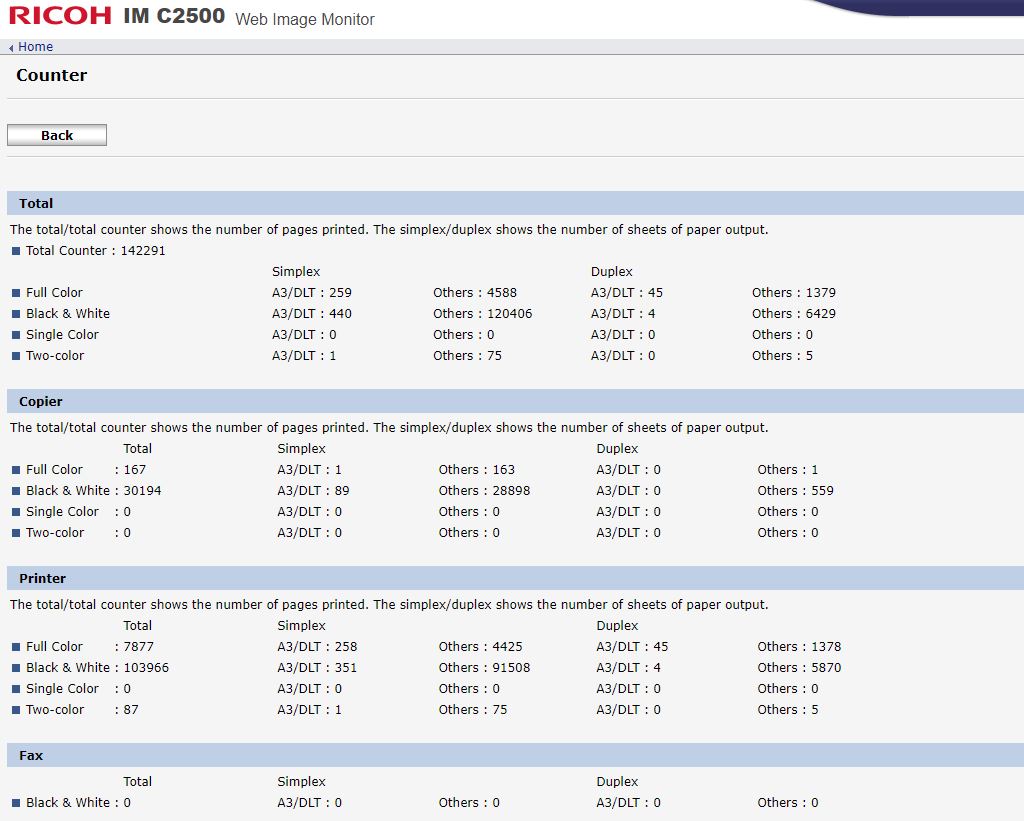Select A3/DLT : 440 in Total section

(x=312, y=314)
